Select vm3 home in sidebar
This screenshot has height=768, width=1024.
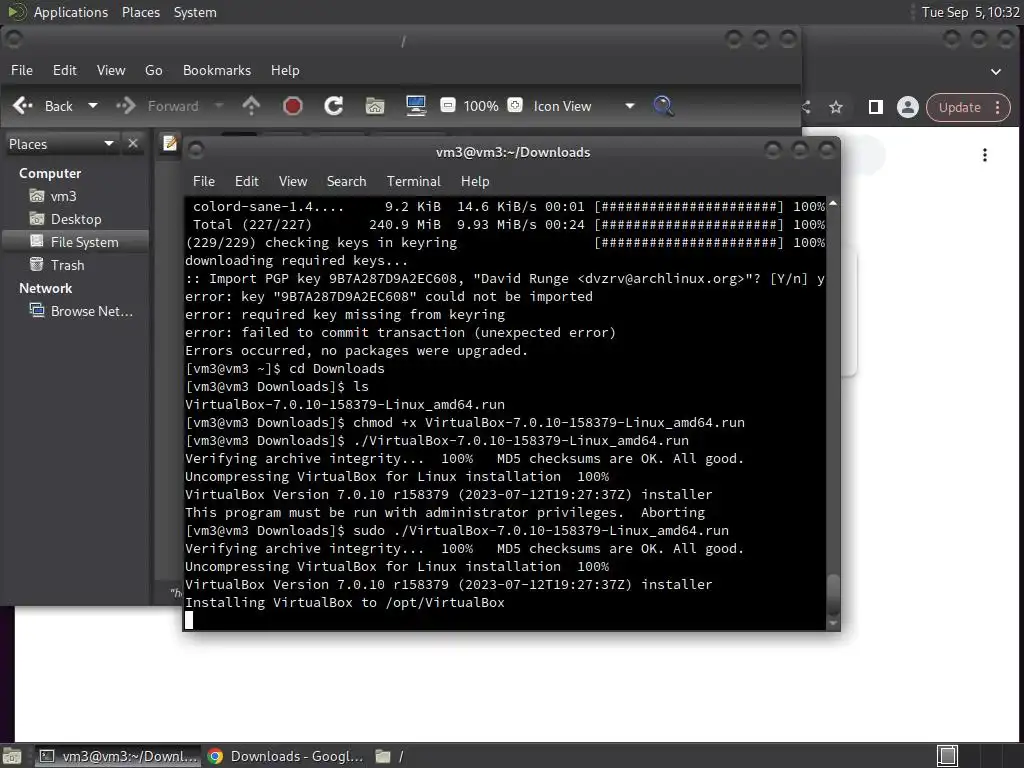point(63,196)
